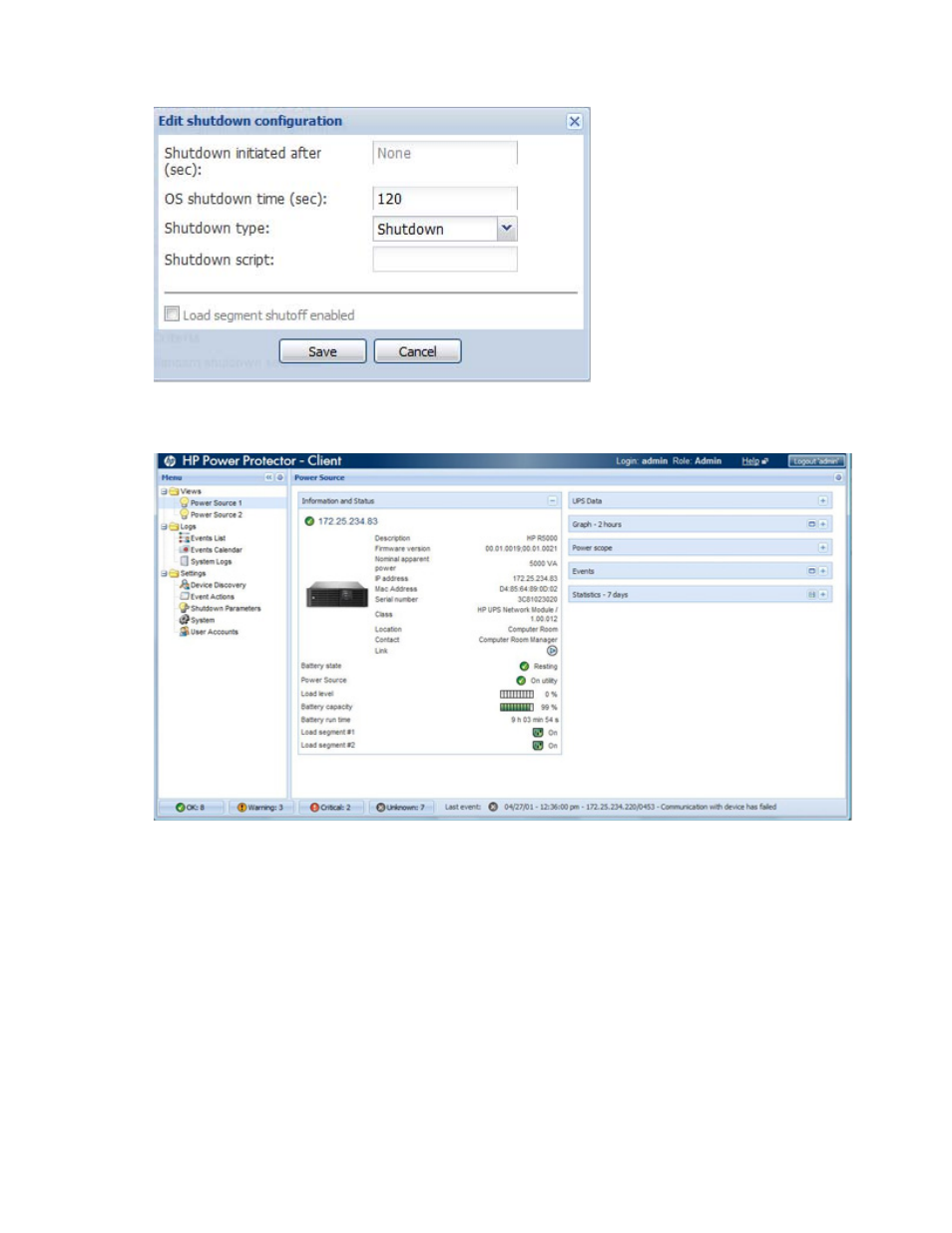Image resolution: width=952 pixels, height=1233 pixels.
Task: Click the Shutdown script input field
Action: (445, 260)
